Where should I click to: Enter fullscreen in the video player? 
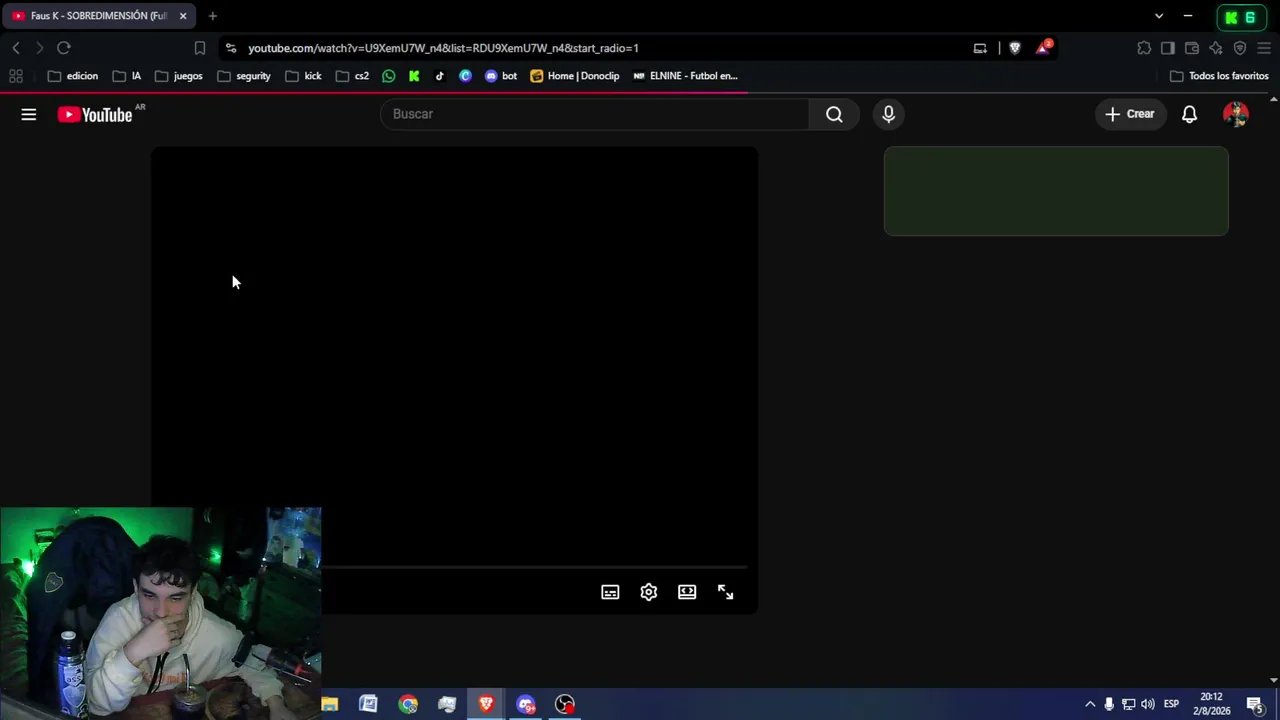pyautogui.click(x=726, y=592)
